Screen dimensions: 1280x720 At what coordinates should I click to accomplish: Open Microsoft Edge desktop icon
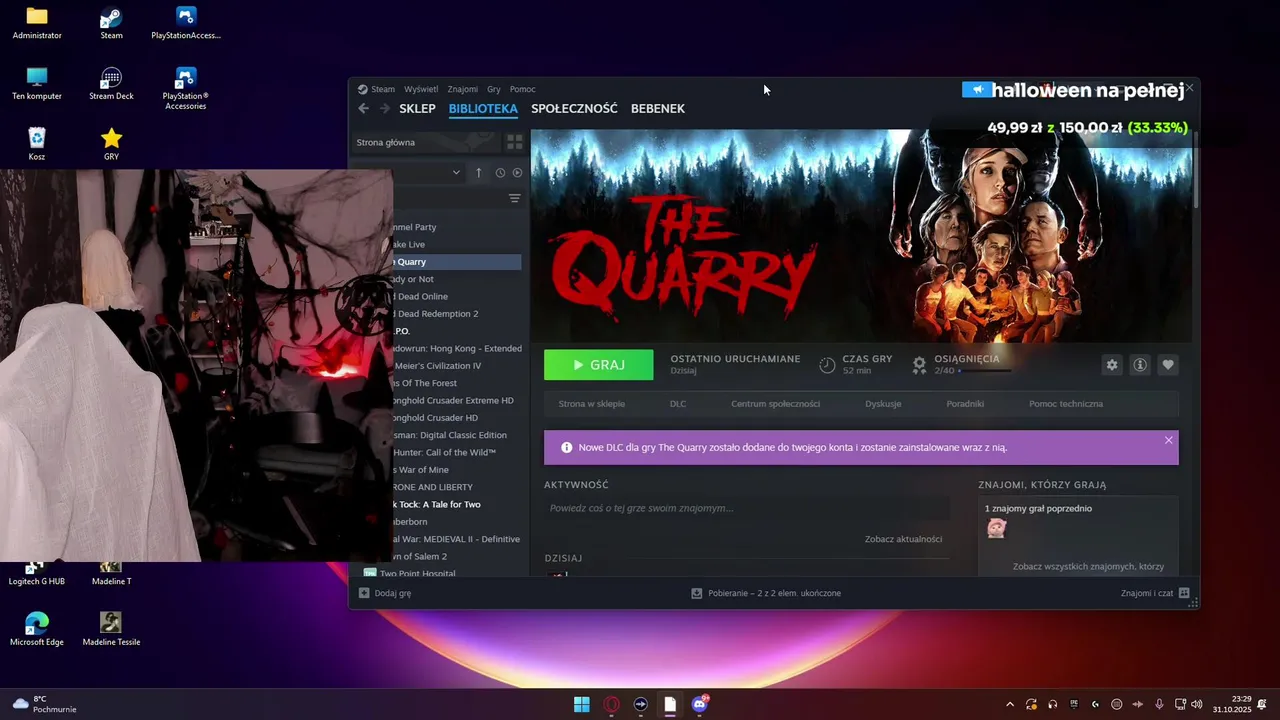pyautogui.click(x=37, y=628)
